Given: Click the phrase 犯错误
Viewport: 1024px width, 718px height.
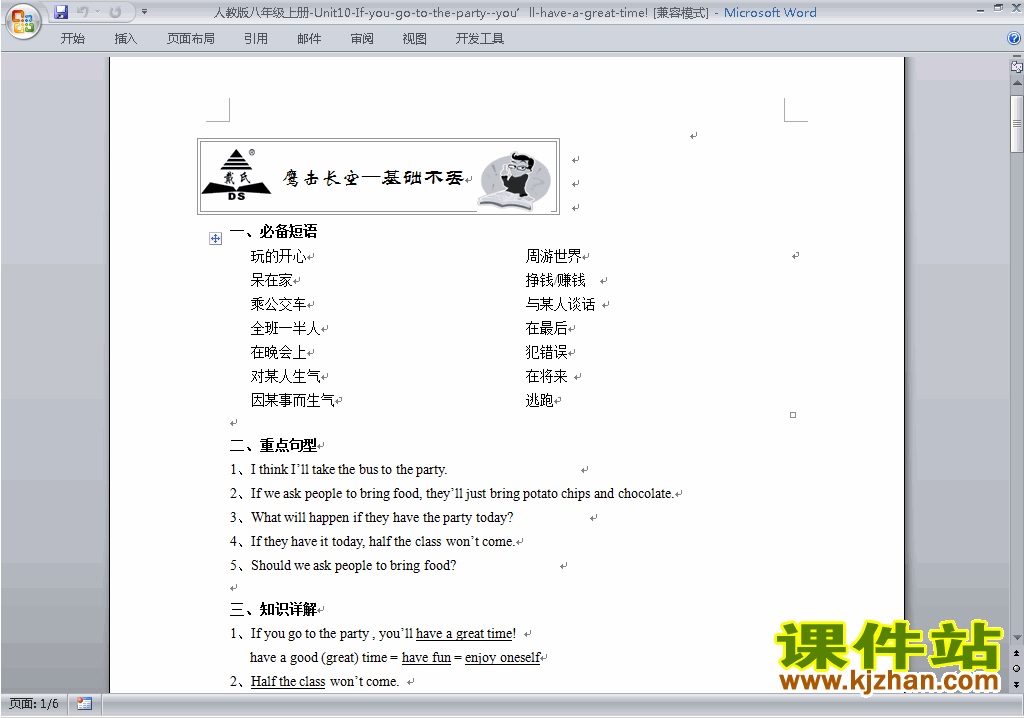Looking at the screenshot, I should coord(547,352).
